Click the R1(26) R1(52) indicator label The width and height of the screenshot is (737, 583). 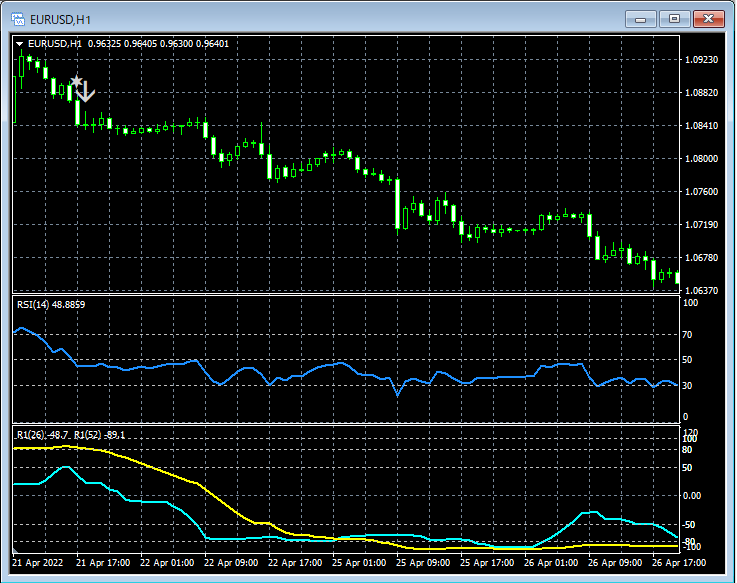point(70,435)
